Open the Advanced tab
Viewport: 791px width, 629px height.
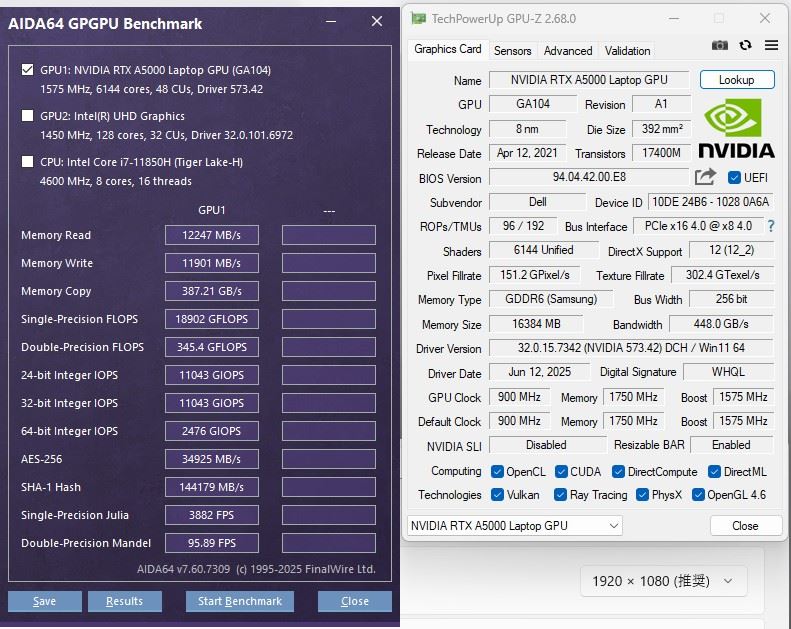568,51
